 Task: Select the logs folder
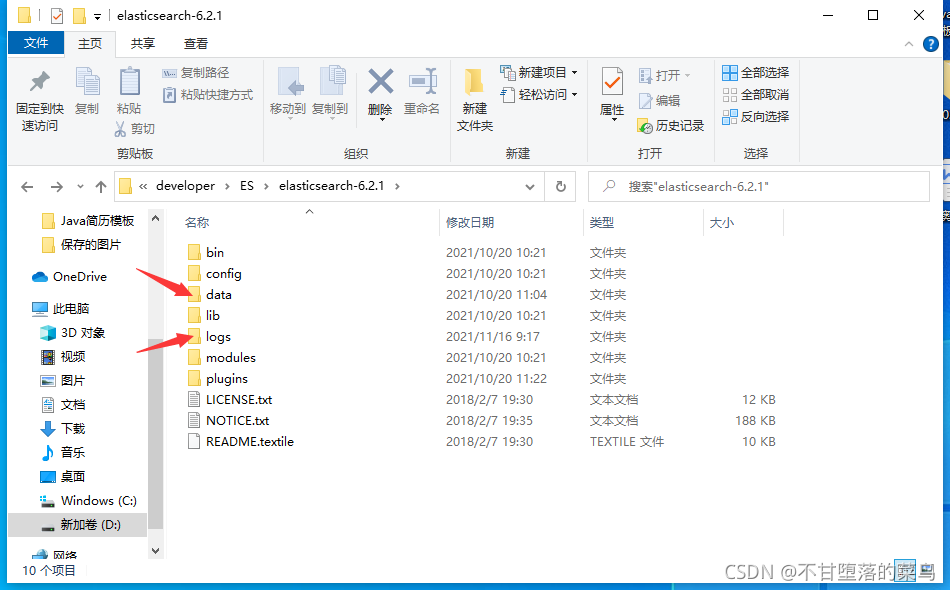tap(210, 337)
